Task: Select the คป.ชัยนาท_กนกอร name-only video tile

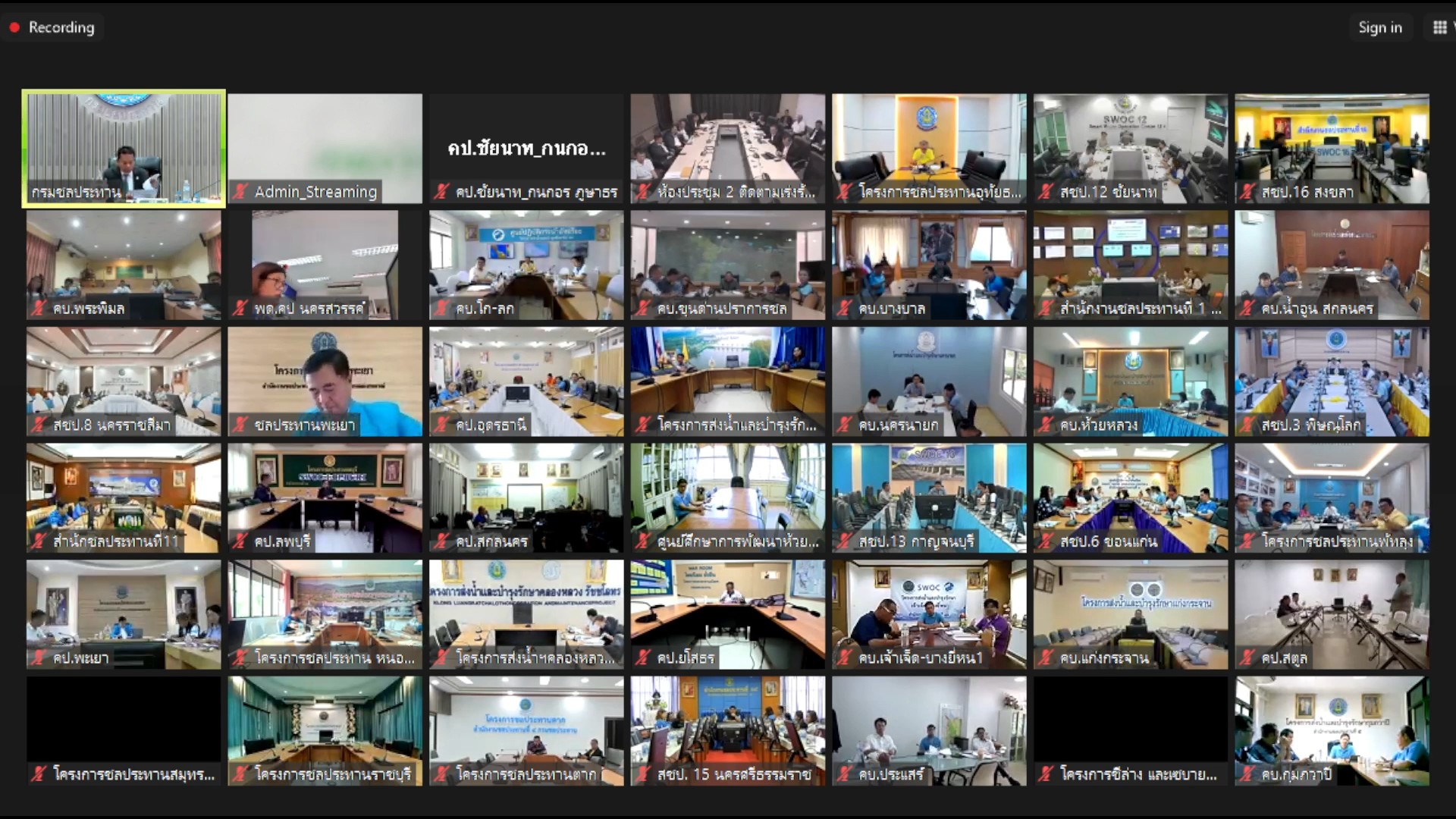Action: click(x=526, y=148)
